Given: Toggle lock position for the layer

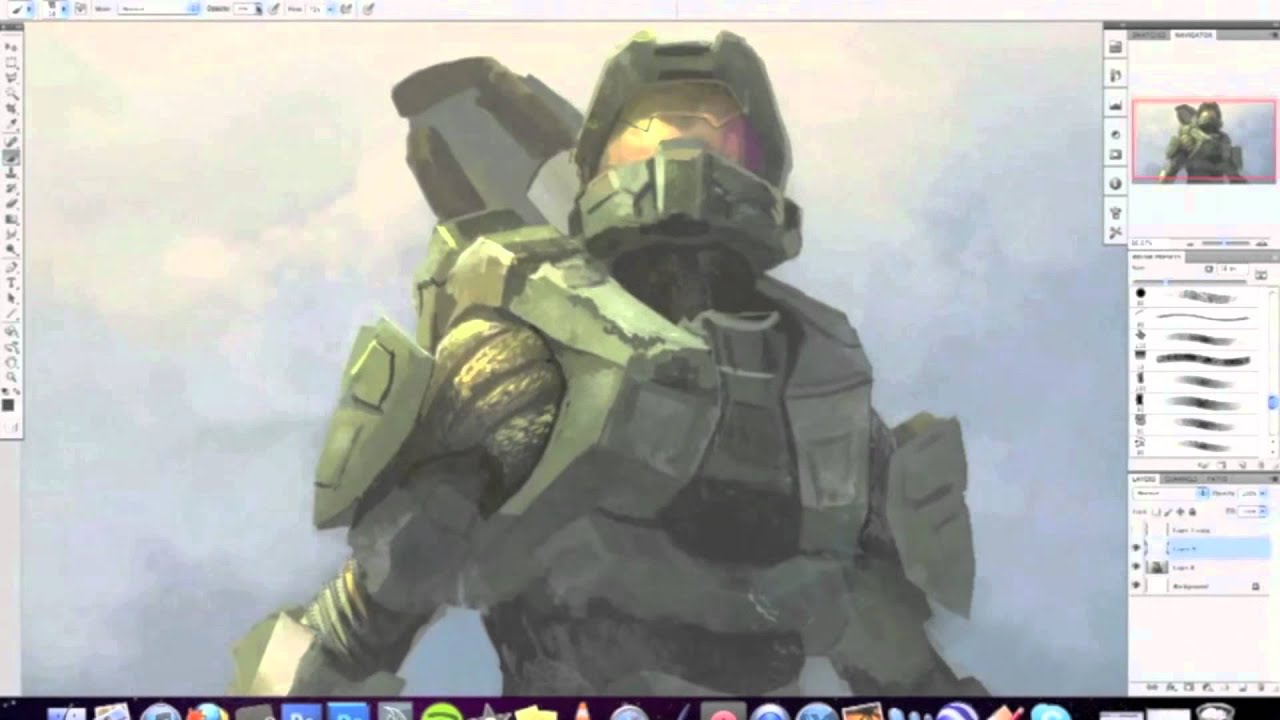Looking at the screenshot, I should click(x=1180, y=512).
